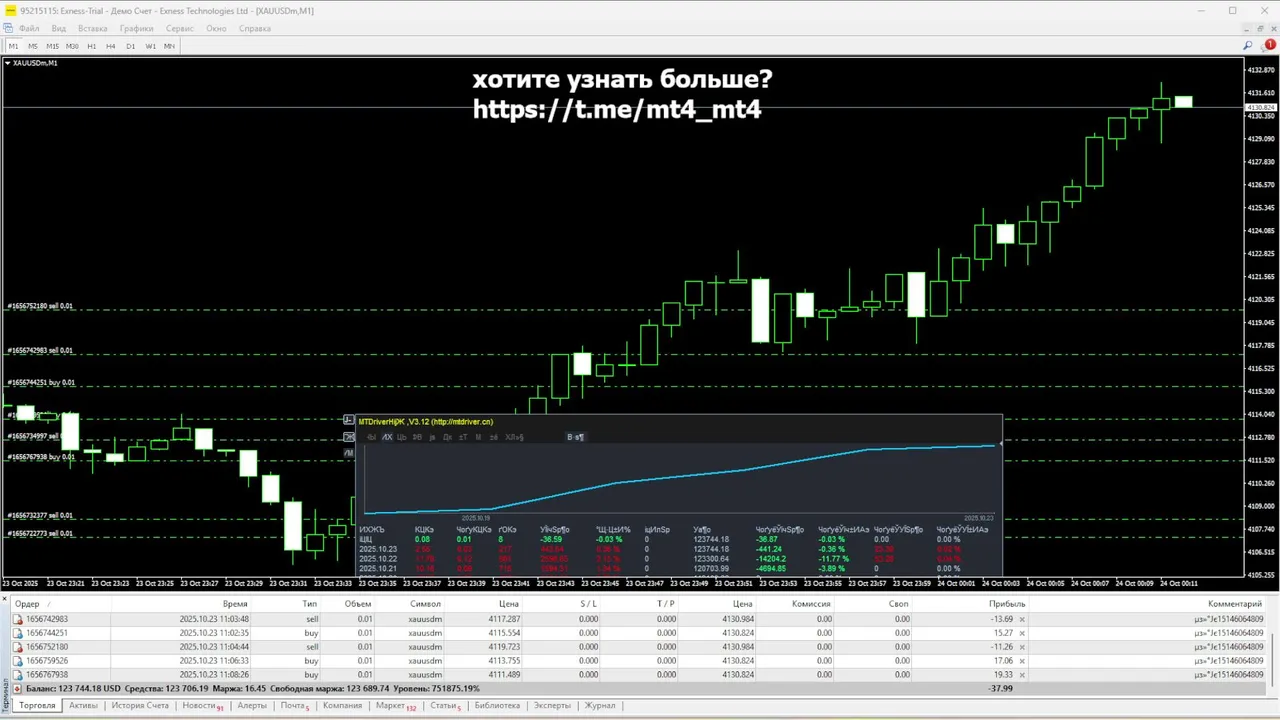Click the search magnifier icon at top right
The width and height of the screenshot is (1280, 720).
coord(1248,46)
